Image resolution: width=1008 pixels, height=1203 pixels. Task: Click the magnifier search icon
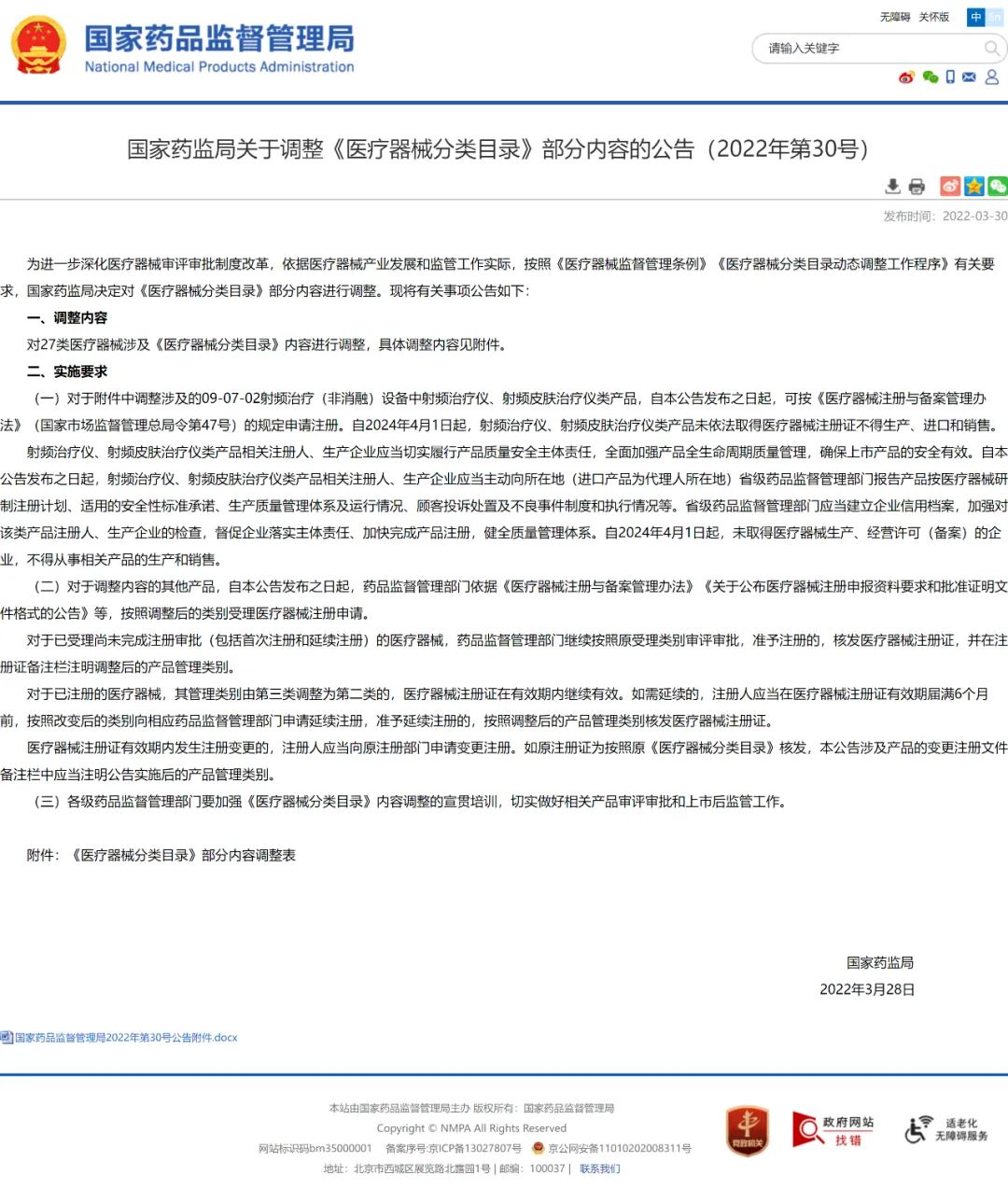click(x=992, y=48)
